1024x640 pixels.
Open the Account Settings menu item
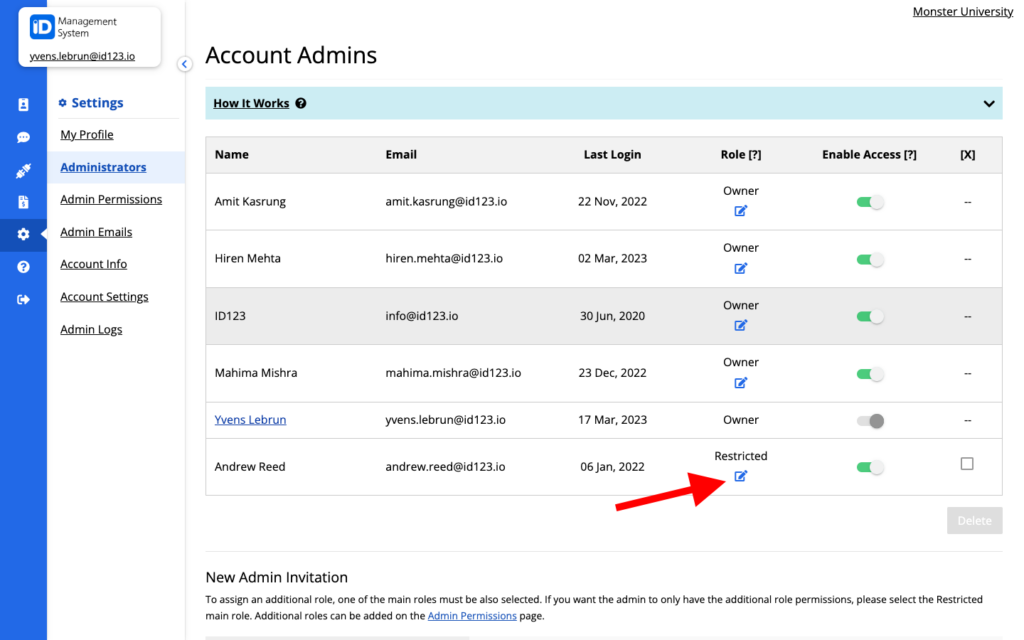click(104, 296)
